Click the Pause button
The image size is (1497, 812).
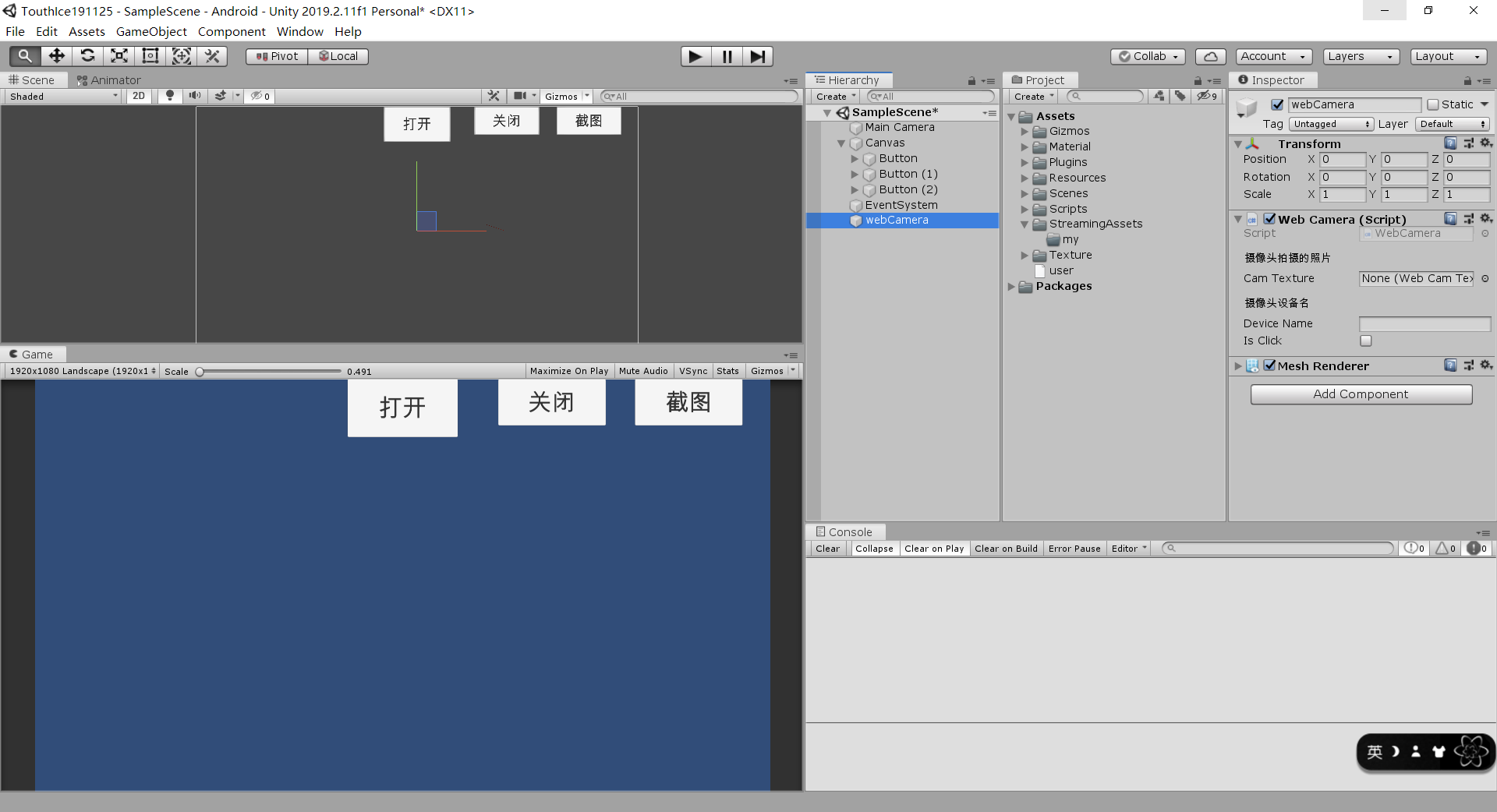click(x=727, y=56)
